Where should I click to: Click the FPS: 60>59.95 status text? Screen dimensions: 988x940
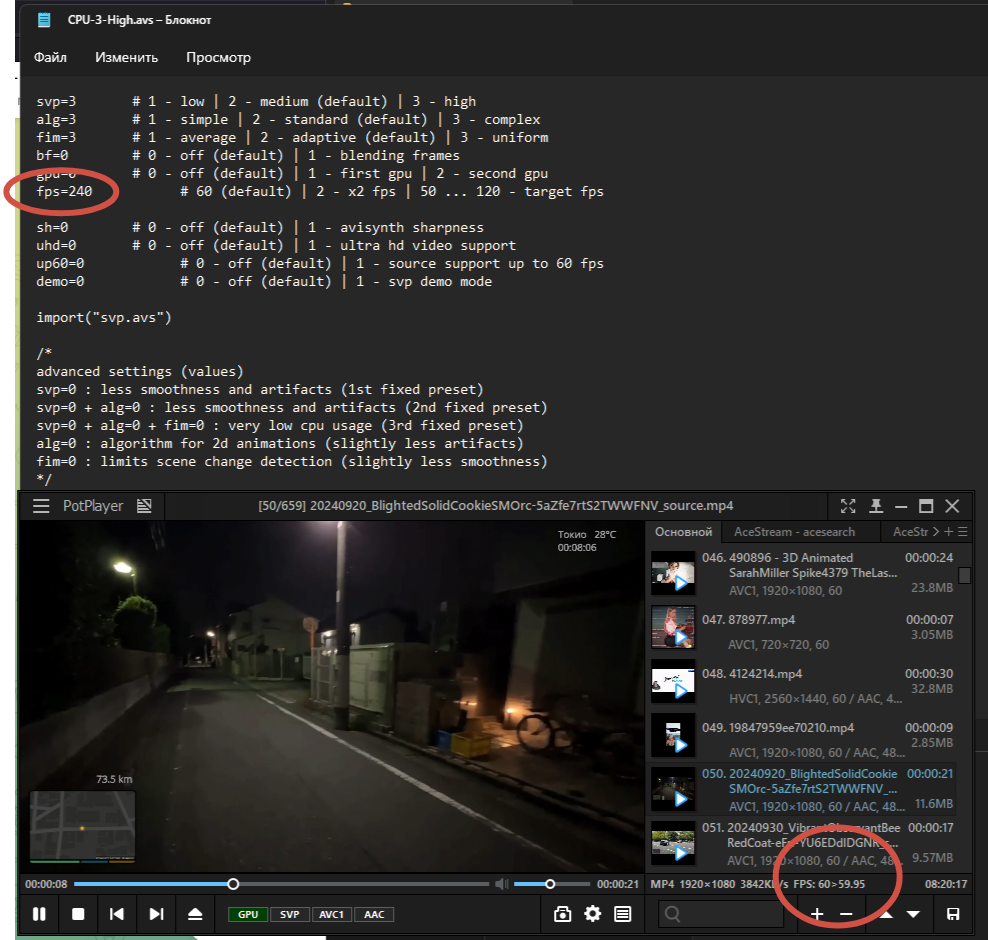tap(829, 884)
